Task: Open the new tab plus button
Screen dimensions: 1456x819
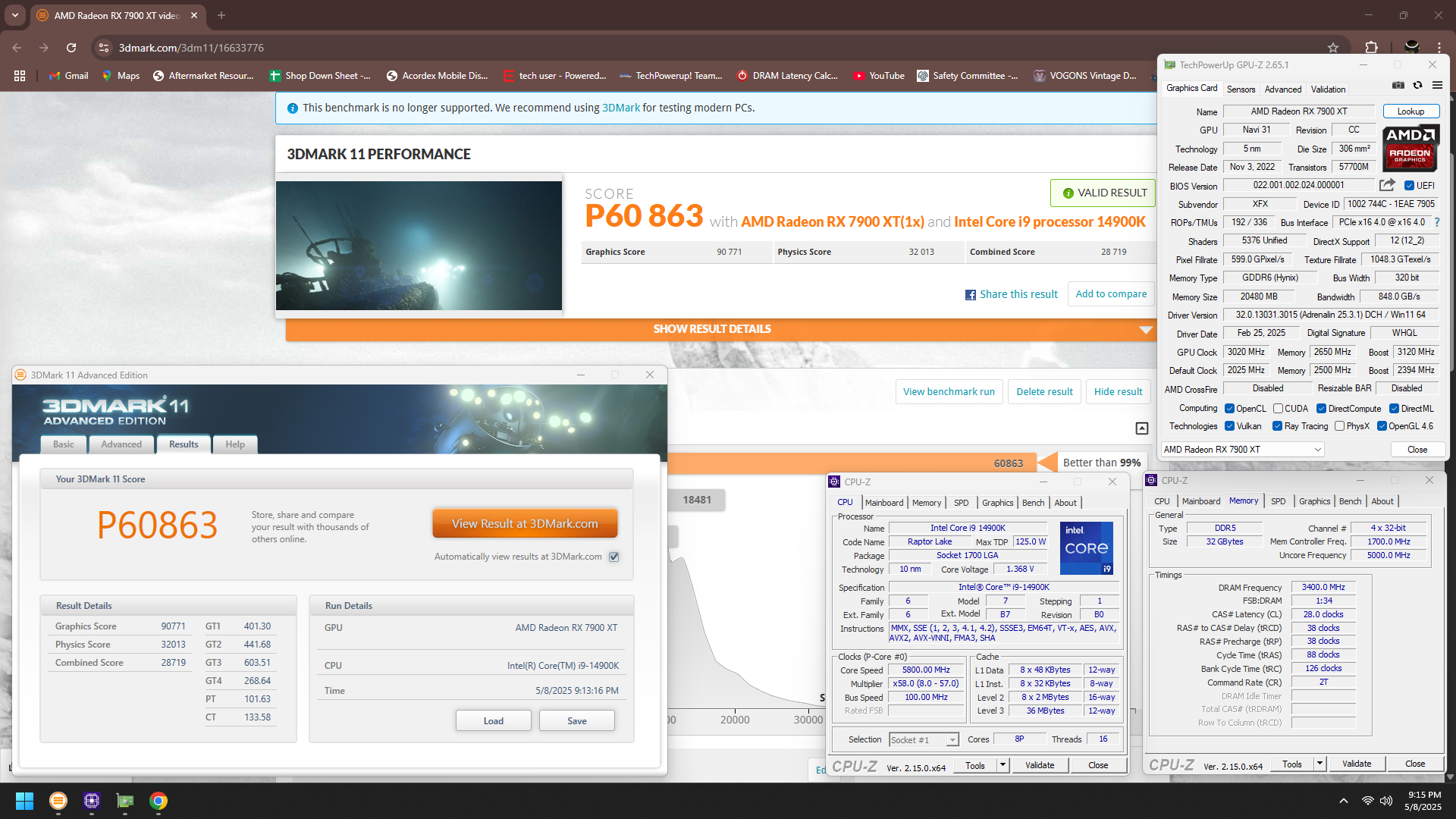Action: [221, 15]
